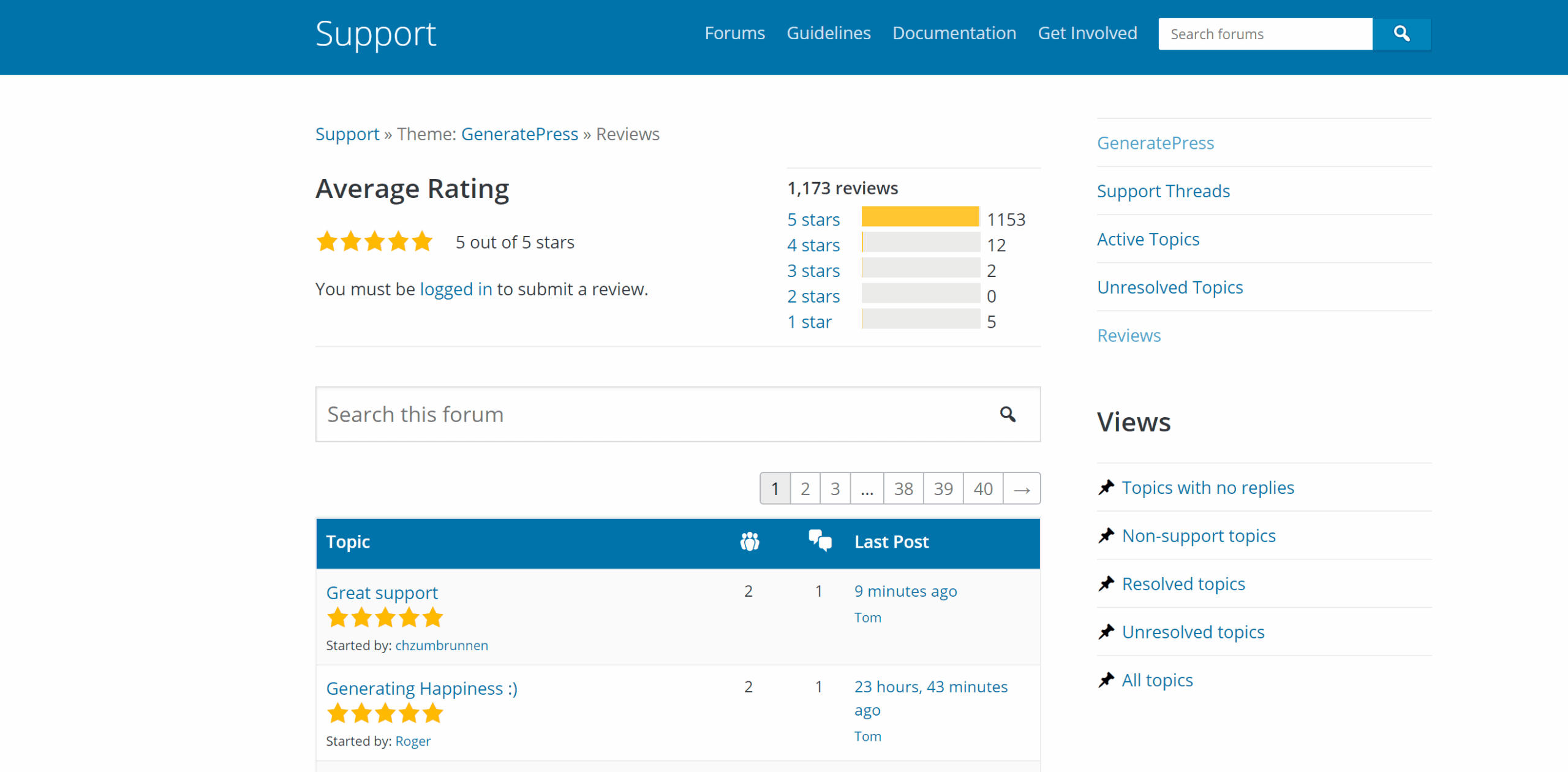Viewport: 1568px width, 772px height.
Task: Open Unresolved Topics in the upper sidebar
Action: click(x=1170, y=287)
